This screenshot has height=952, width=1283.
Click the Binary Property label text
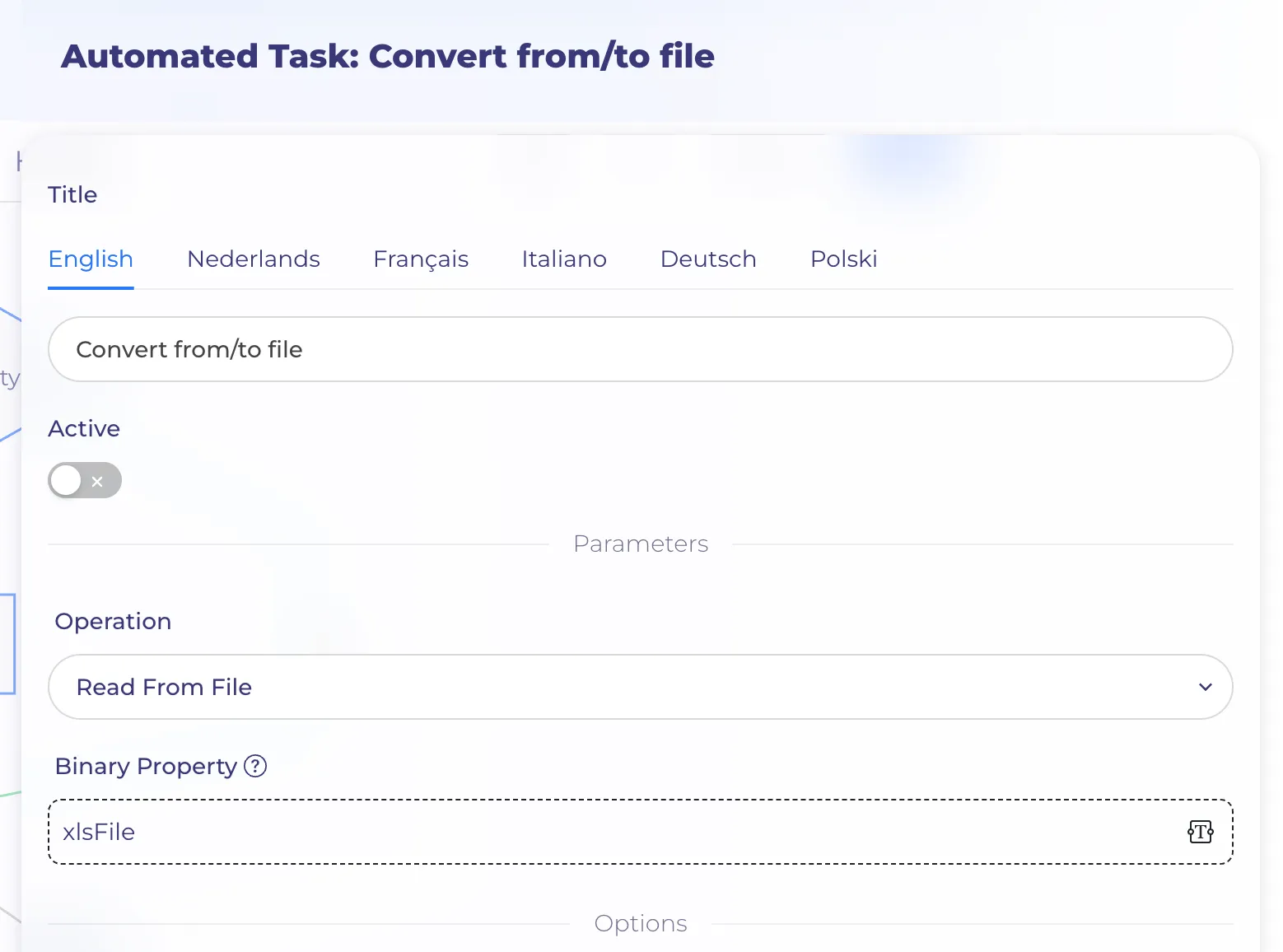click(x=146, y=767)
